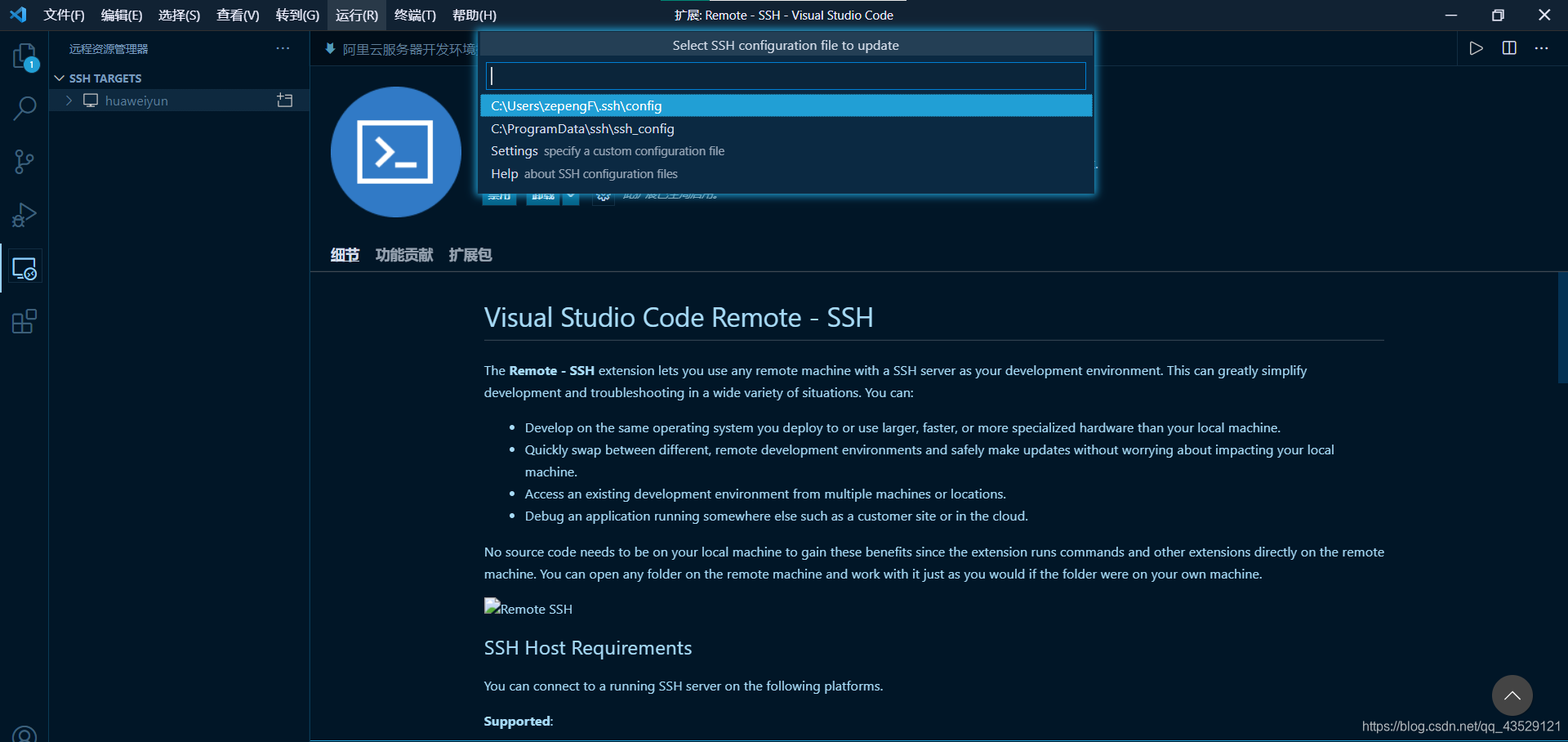The height and width of the screenshot is (742, 1568).
Task: Select Help about SSH configuration files
Action: 786,174
